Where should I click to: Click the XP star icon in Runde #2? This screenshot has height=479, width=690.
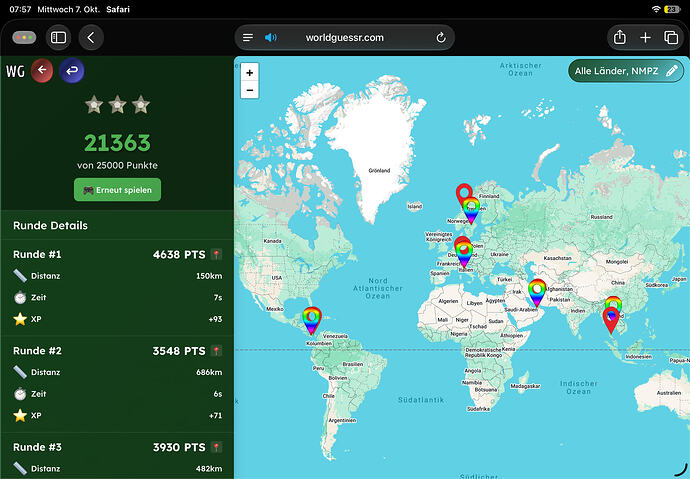click(x=20, y=415)
